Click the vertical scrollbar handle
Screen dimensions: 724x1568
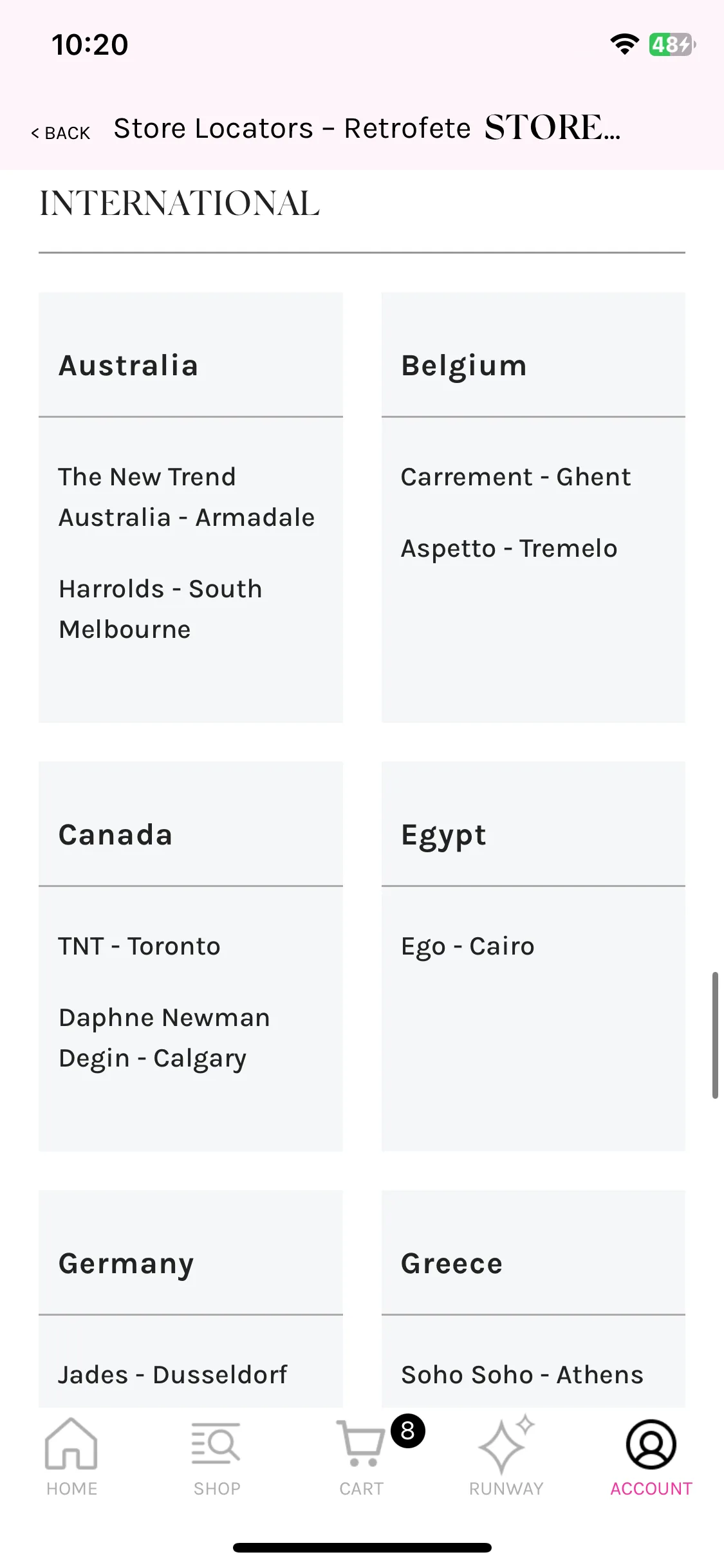715,1035
